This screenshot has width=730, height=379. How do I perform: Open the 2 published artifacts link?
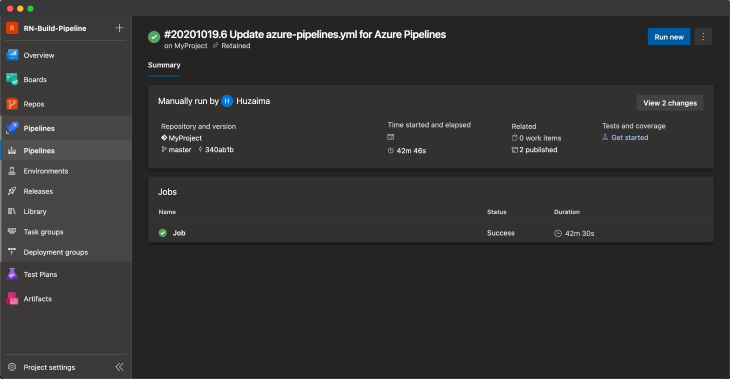click(538, 149)
